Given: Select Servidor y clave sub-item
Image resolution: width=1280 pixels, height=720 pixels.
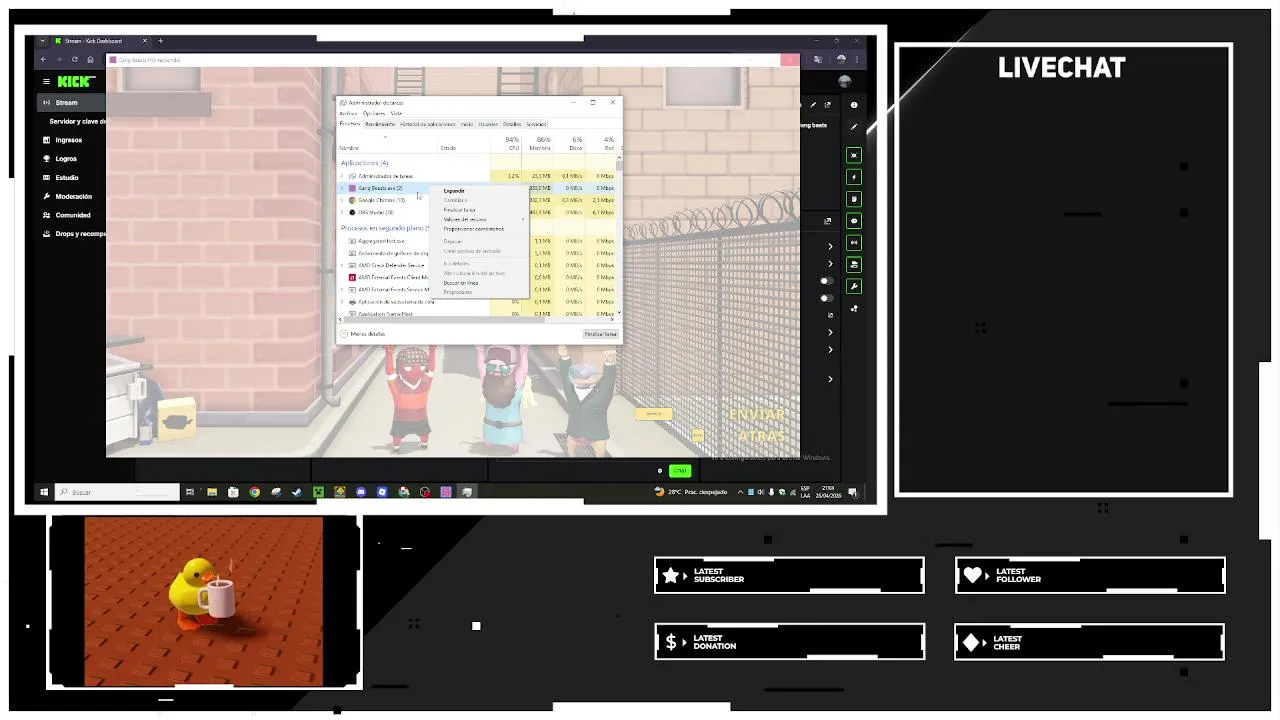Looking at the screenshot, I should tap(77, 122).
